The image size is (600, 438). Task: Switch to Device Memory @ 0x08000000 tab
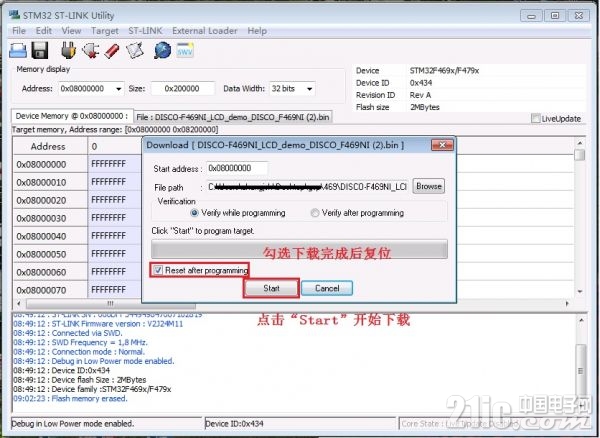[72, 116]
